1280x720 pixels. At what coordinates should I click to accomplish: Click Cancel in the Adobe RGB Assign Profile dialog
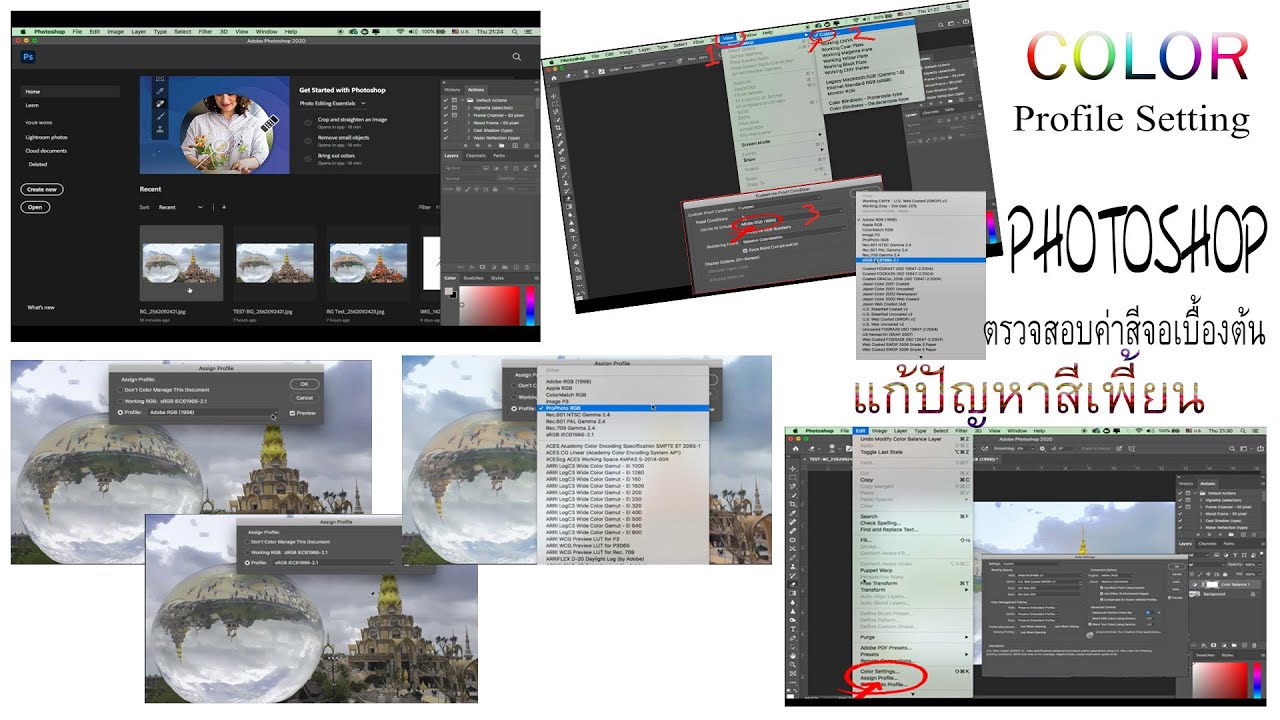(304, 398)
